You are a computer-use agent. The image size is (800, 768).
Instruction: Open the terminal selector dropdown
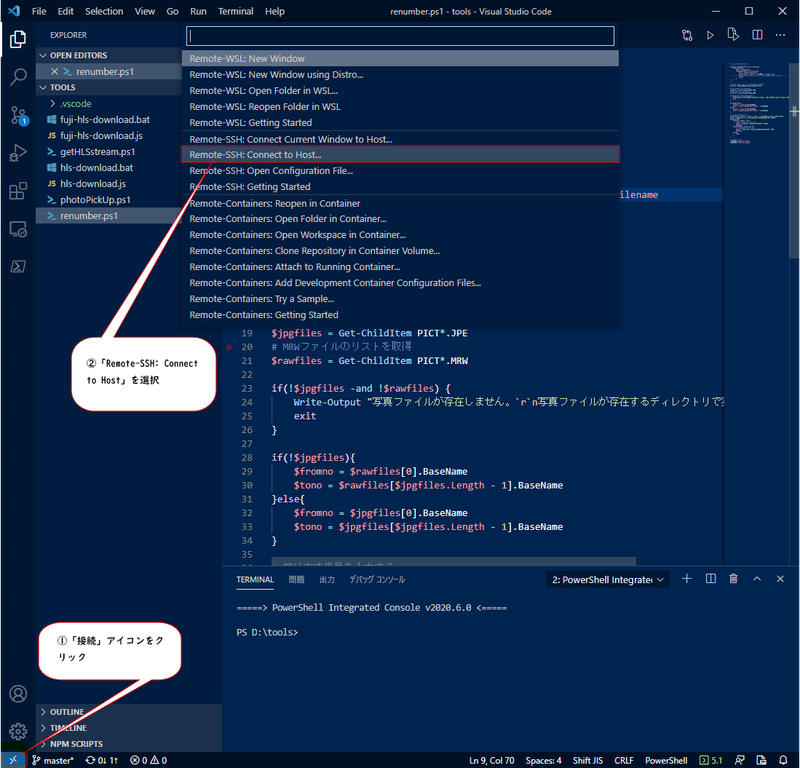(x=608, y=580)
